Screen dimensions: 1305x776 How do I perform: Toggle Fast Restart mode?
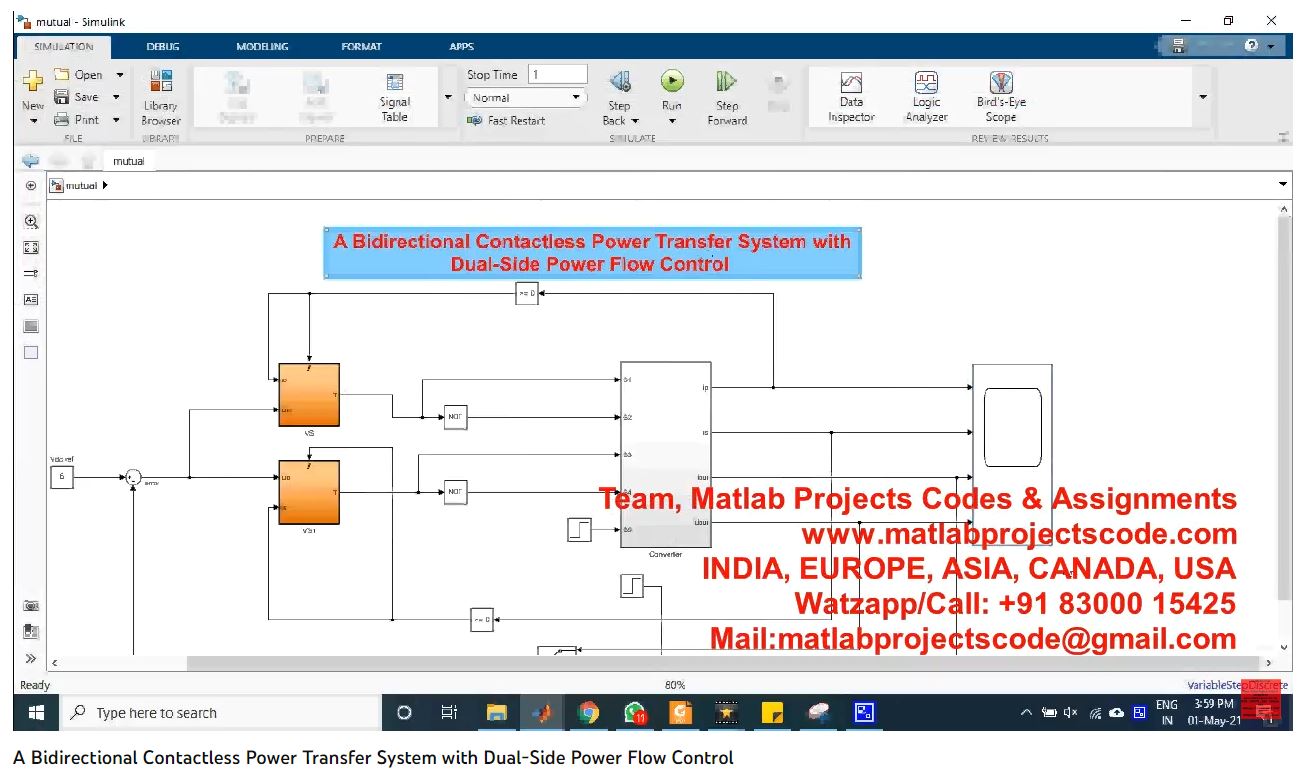(x=507, y=121)
